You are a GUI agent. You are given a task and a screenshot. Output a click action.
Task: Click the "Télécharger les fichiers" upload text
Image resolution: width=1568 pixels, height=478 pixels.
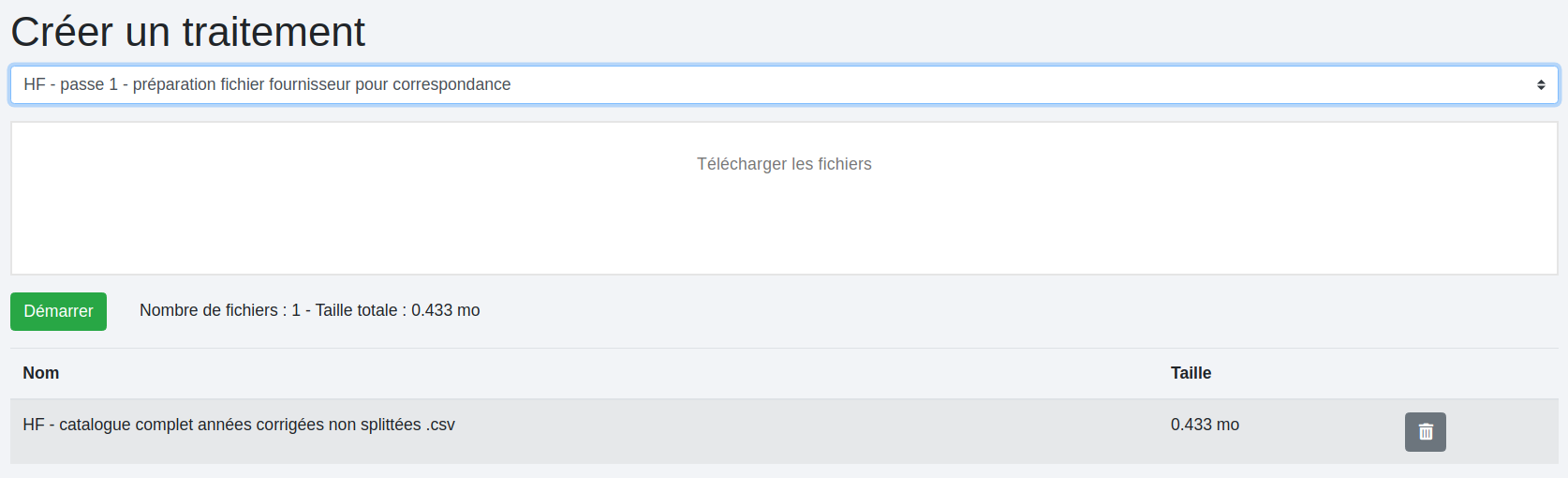coord(784,164)
